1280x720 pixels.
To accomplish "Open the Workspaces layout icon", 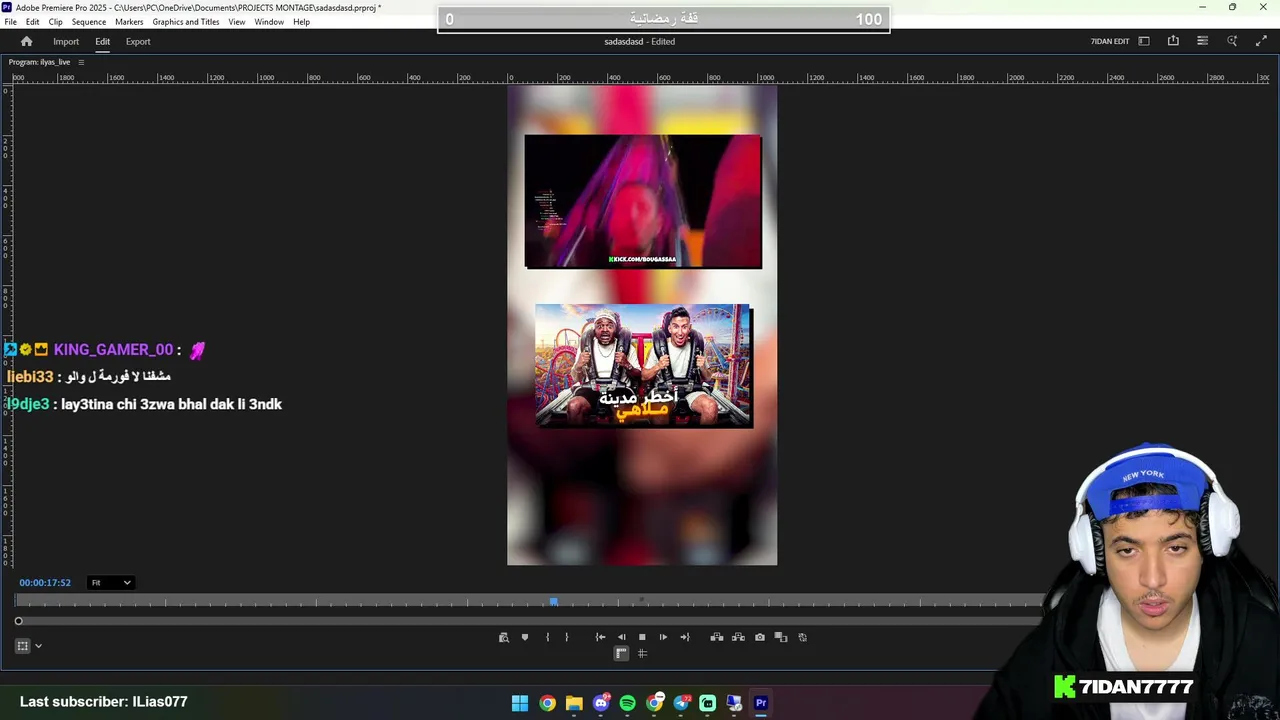I will tap(1144, 41).
